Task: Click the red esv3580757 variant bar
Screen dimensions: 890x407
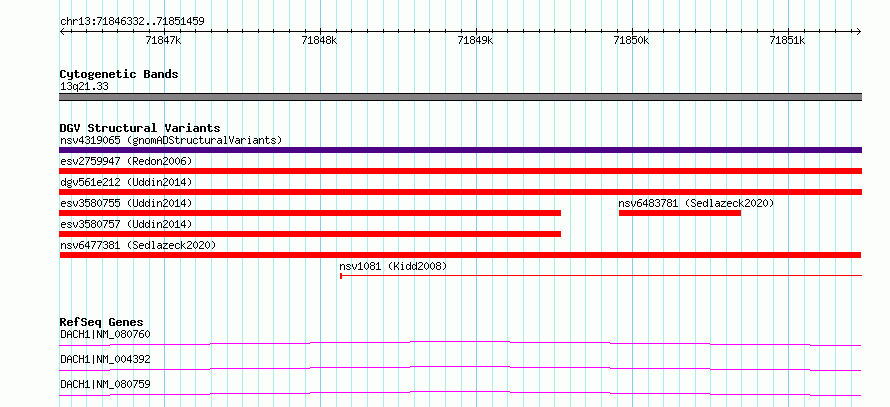Action: [x=310, y=234]
